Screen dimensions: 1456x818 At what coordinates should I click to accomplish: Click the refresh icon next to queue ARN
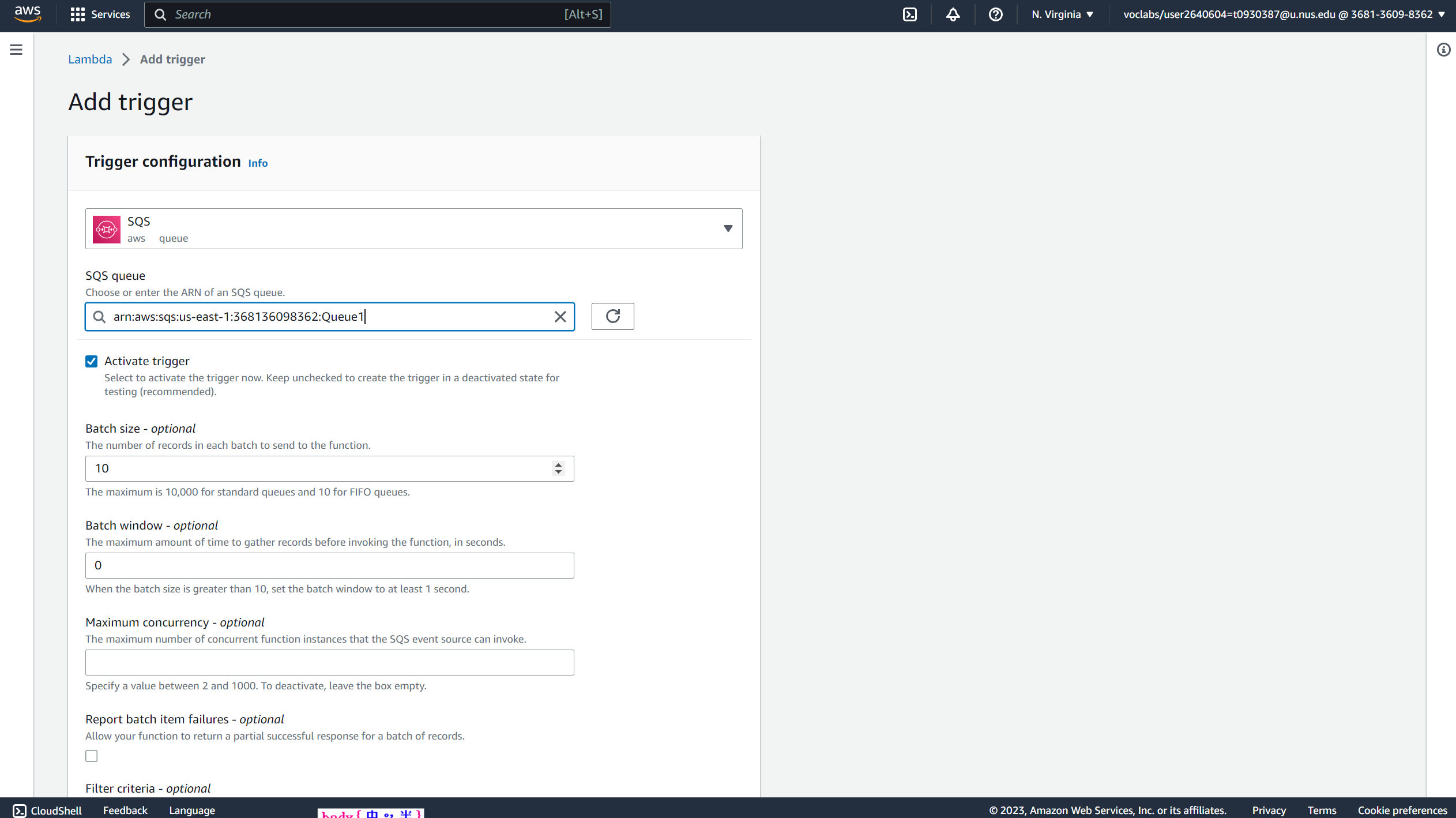click(612, 316)
